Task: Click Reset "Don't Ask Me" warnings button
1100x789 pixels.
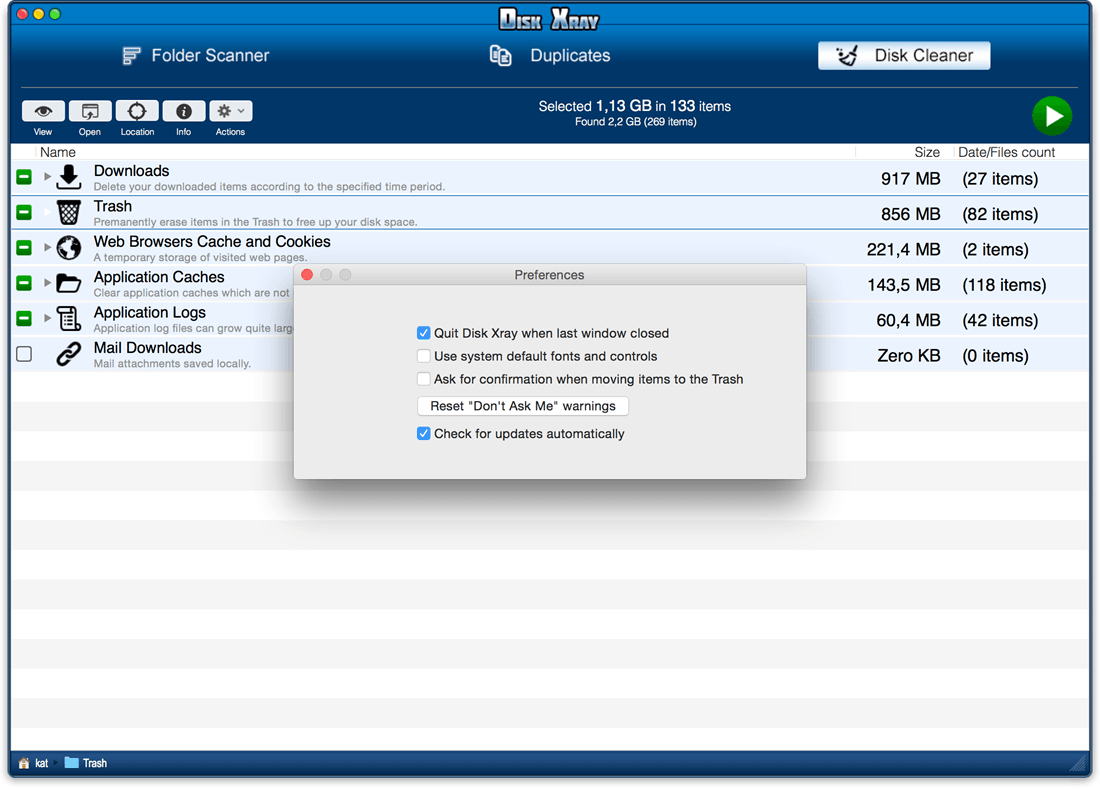Action: [523, 406]
